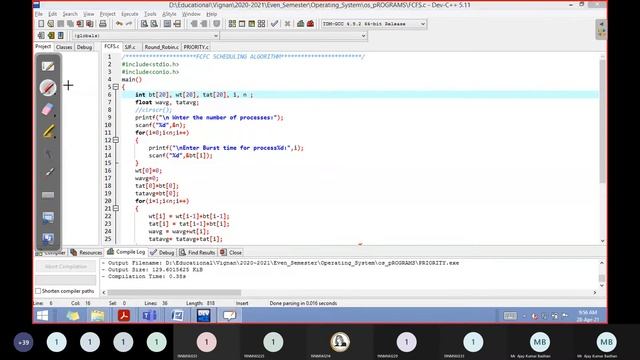
Task: Click the Open file toolbar icon
Action: pos(51,24)
